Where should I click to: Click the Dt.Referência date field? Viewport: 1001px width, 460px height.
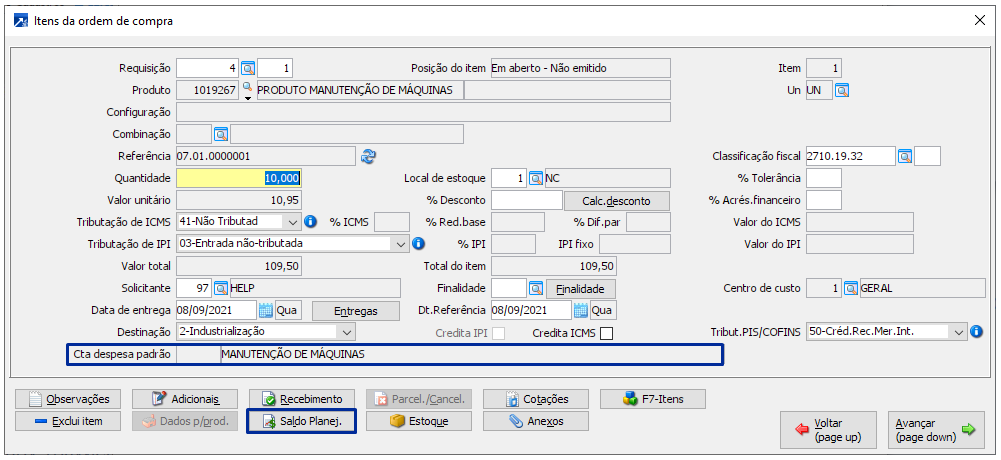pyautogui.click(x=531, y=311)
